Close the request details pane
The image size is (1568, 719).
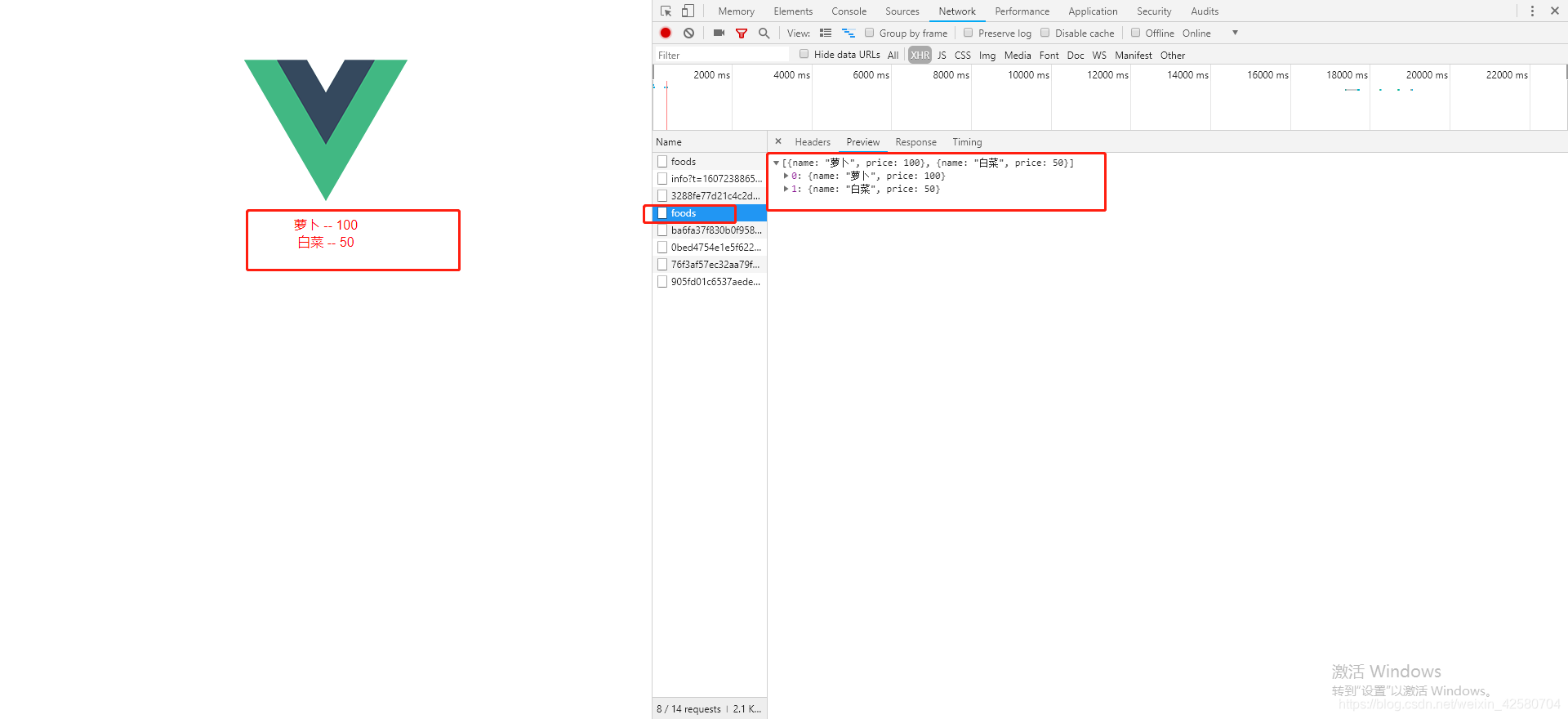(778, 141)
